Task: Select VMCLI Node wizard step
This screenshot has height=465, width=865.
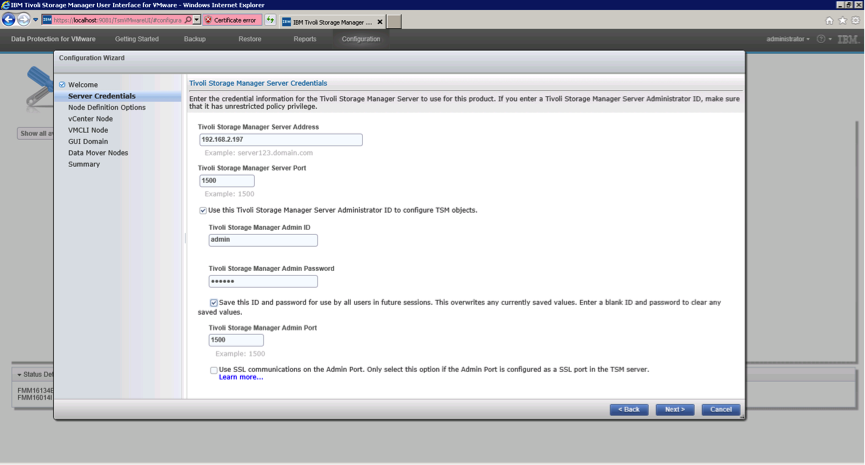Action: pos(88,130)
